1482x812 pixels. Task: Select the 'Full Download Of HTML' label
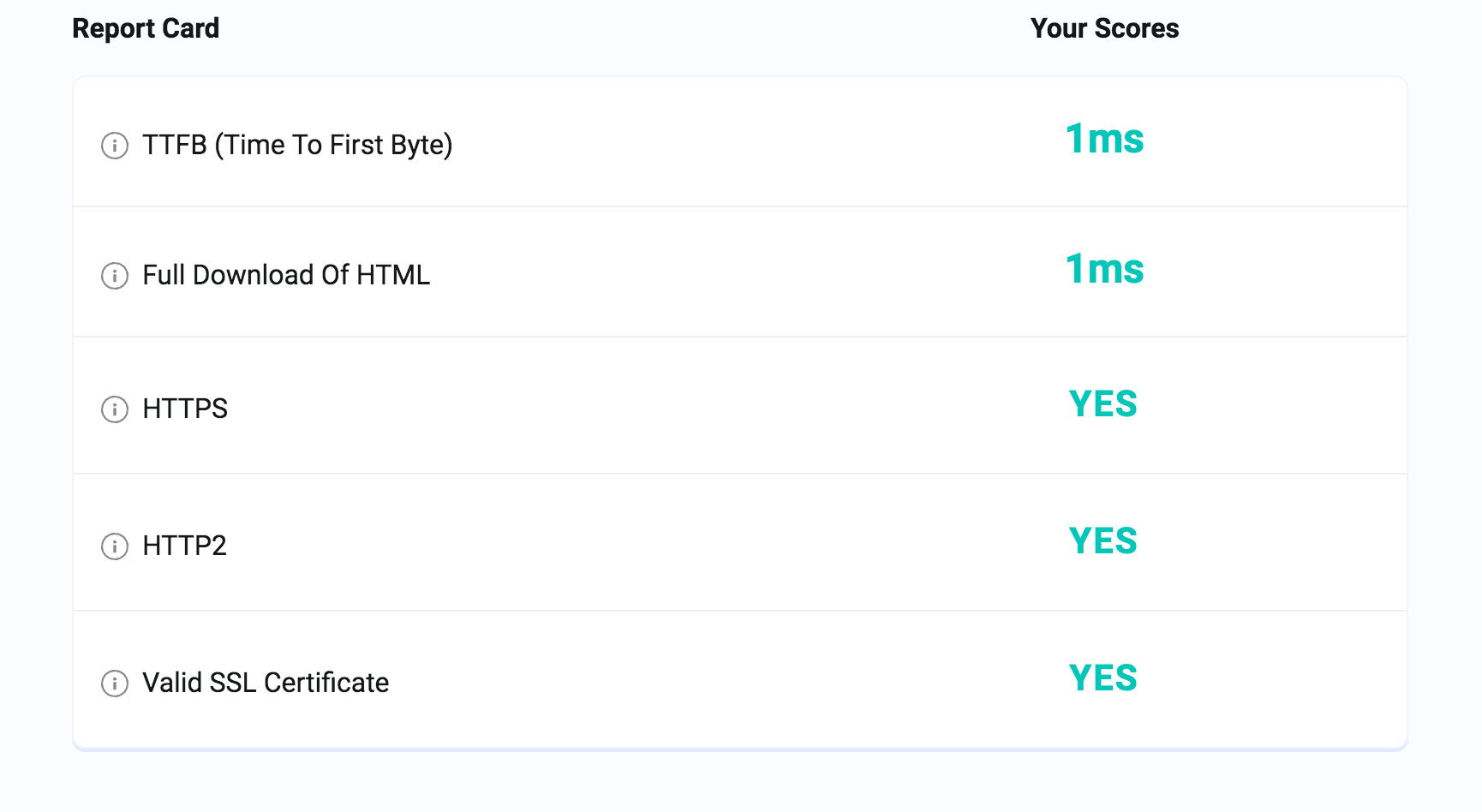pyautogui.click(x=286, y=276)
